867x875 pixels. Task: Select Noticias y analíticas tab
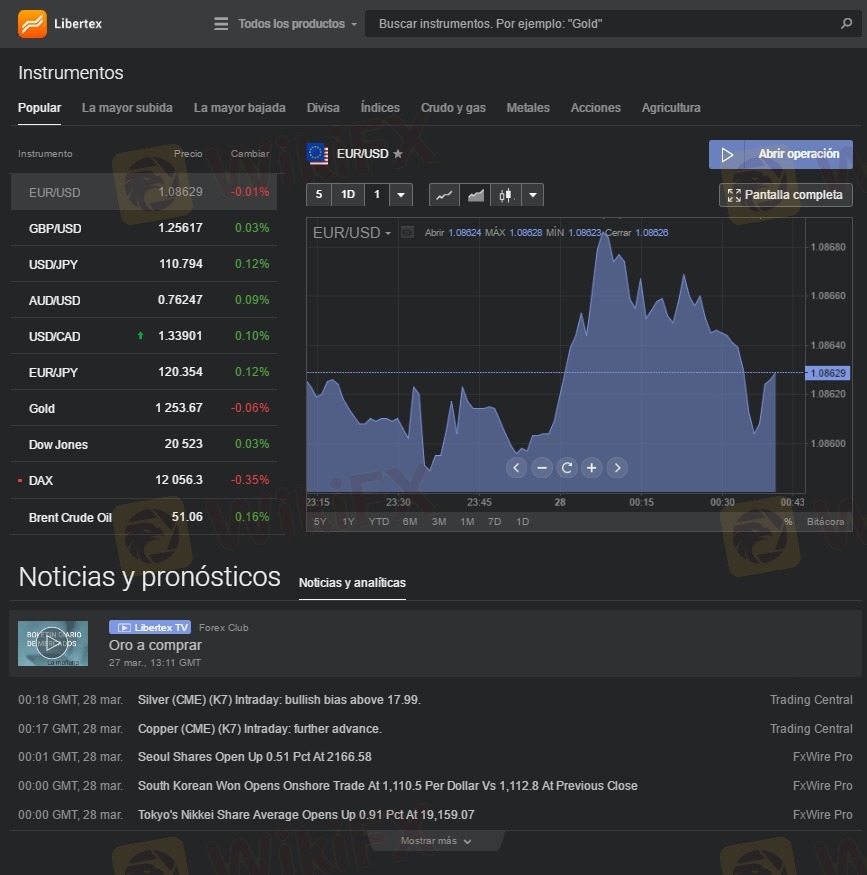tap(352, 583)
